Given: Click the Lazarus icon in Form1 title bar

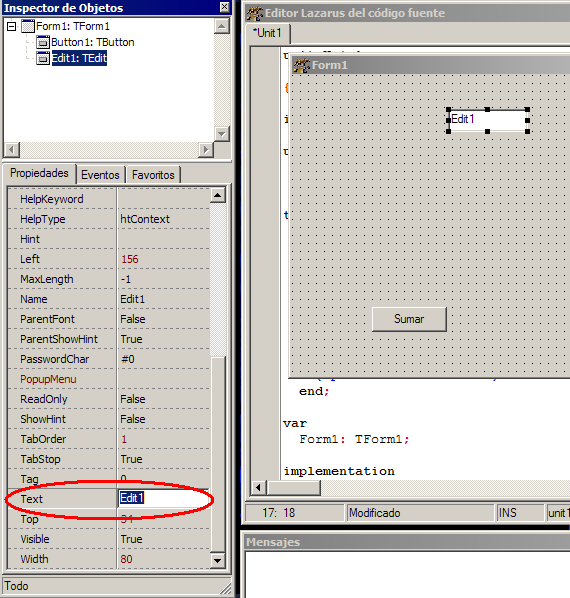Looking at the screenshot, I should pos(301,65).
